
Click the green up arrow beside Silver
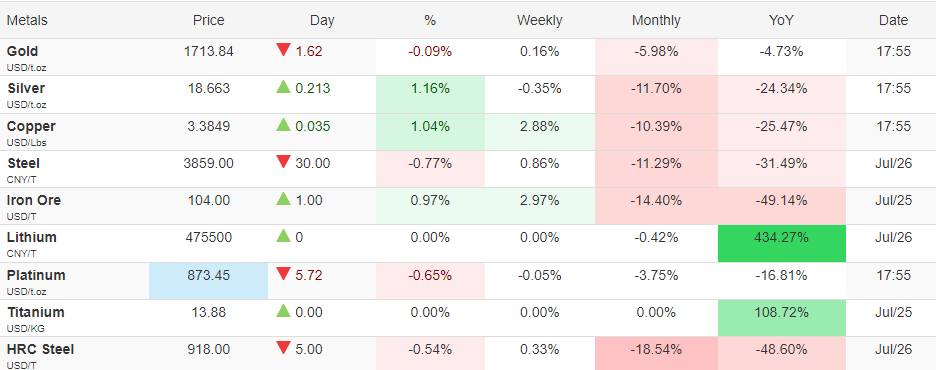[283, 87]
